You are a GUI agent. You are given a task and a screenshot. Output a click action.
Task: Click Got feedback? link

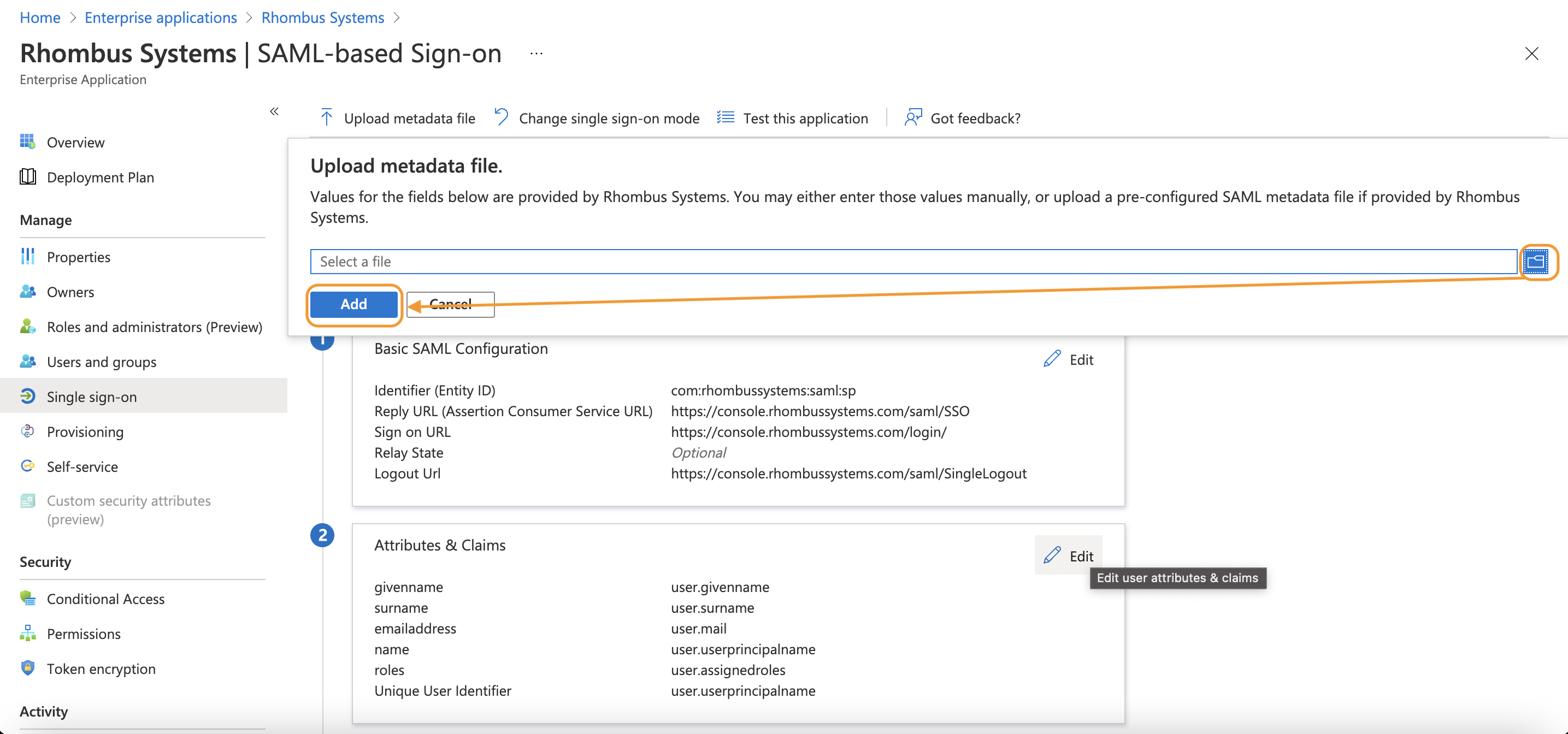click(x=975, y=118)
